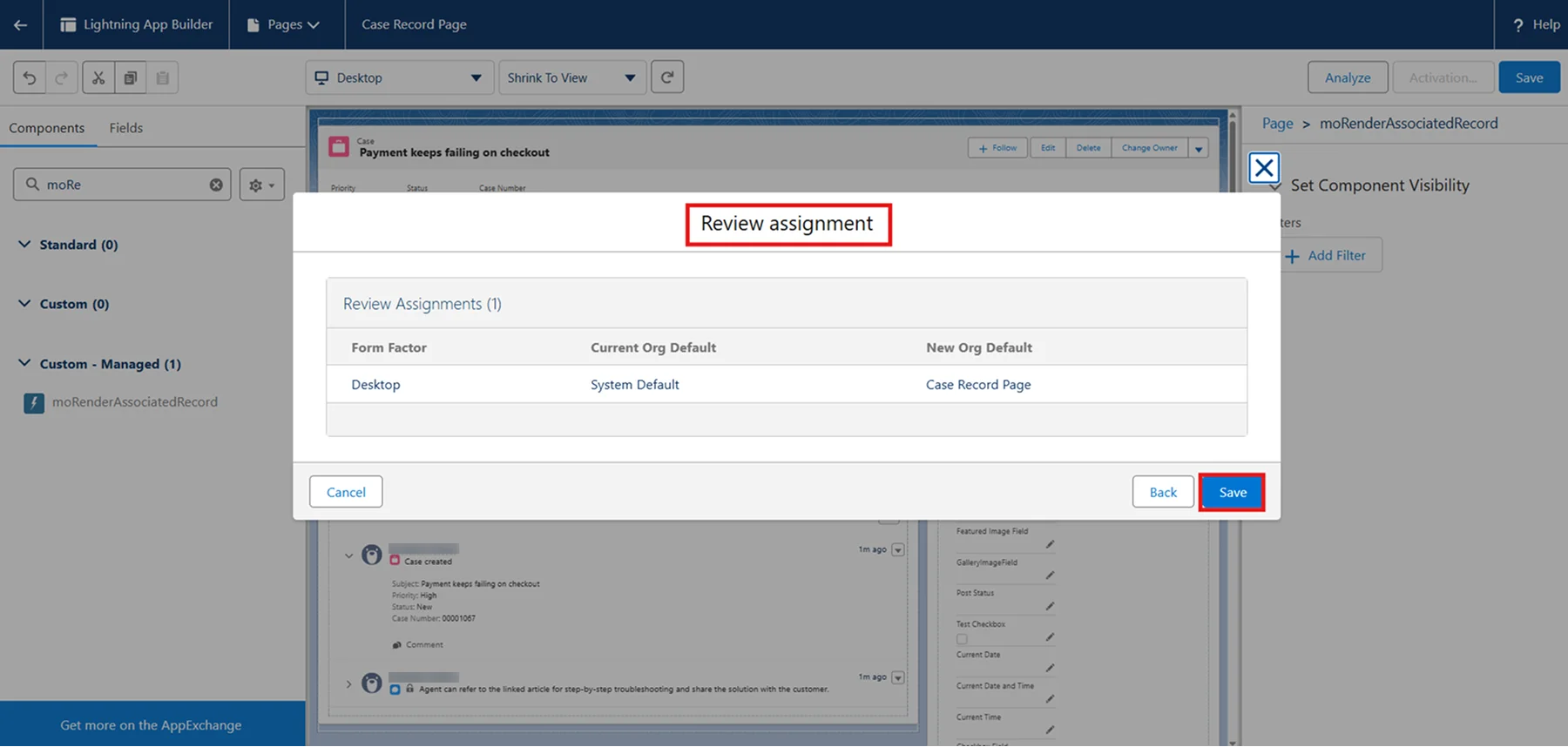Clear the moRe search text
Image resolution: width=1568 pixels, height=747 pixels.
pyautogui.click(x=216, y=185)
